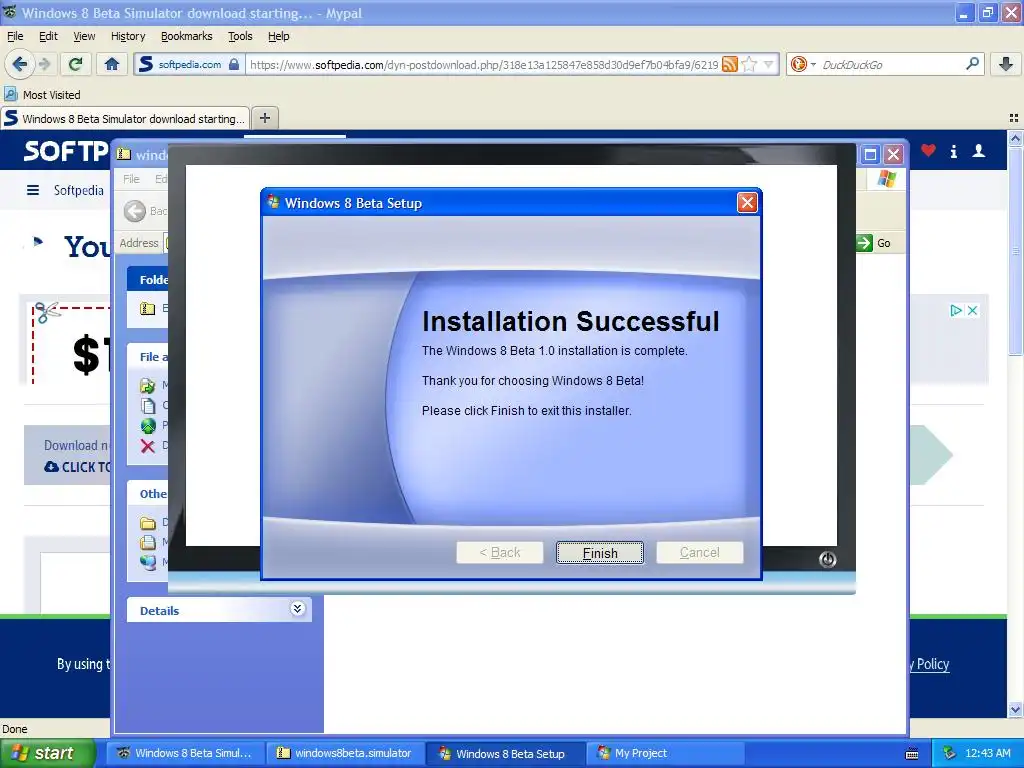Click the folder icon under Other places
Image resolution: width=1024 pixels, height=768 pixels.
tap(148, 522)
